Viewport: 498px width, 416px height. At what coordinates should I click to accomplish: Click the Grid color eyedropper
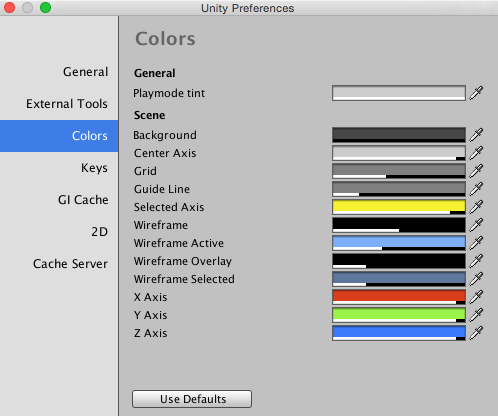[476, 171]
